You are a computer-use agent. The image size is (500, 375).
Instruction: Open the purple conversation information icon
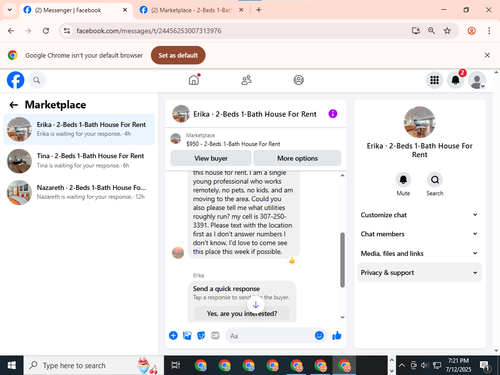click(333, 114)
